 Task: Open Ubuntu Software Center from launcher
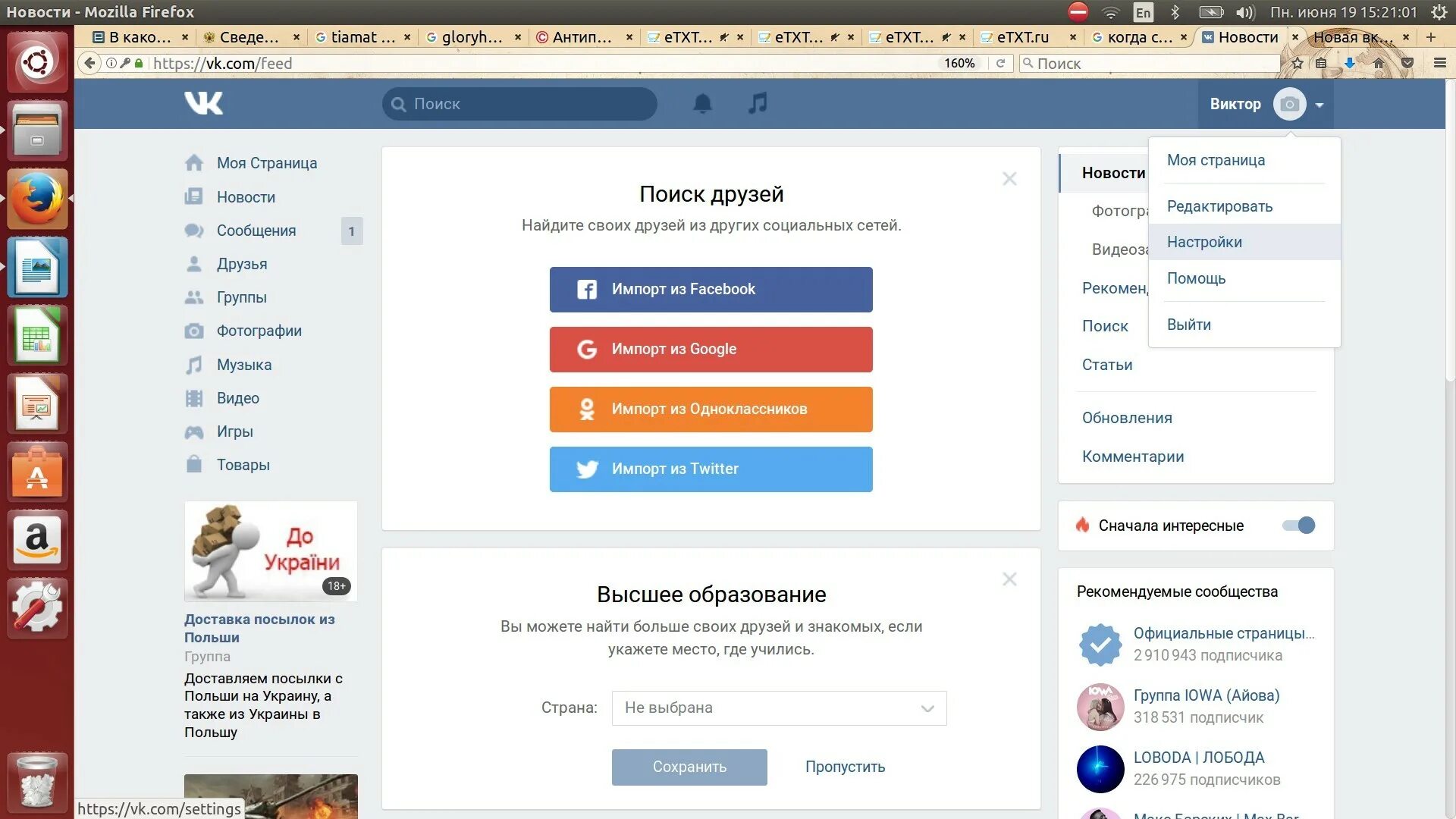tap(36, 472)
